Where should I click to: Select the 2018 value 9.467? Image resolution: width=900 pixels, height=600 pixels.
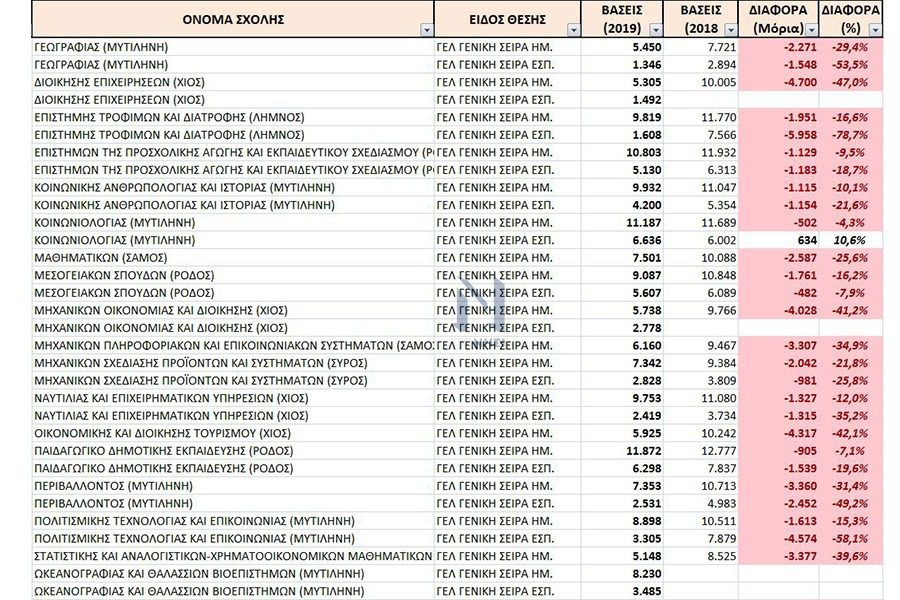(701, 346)
